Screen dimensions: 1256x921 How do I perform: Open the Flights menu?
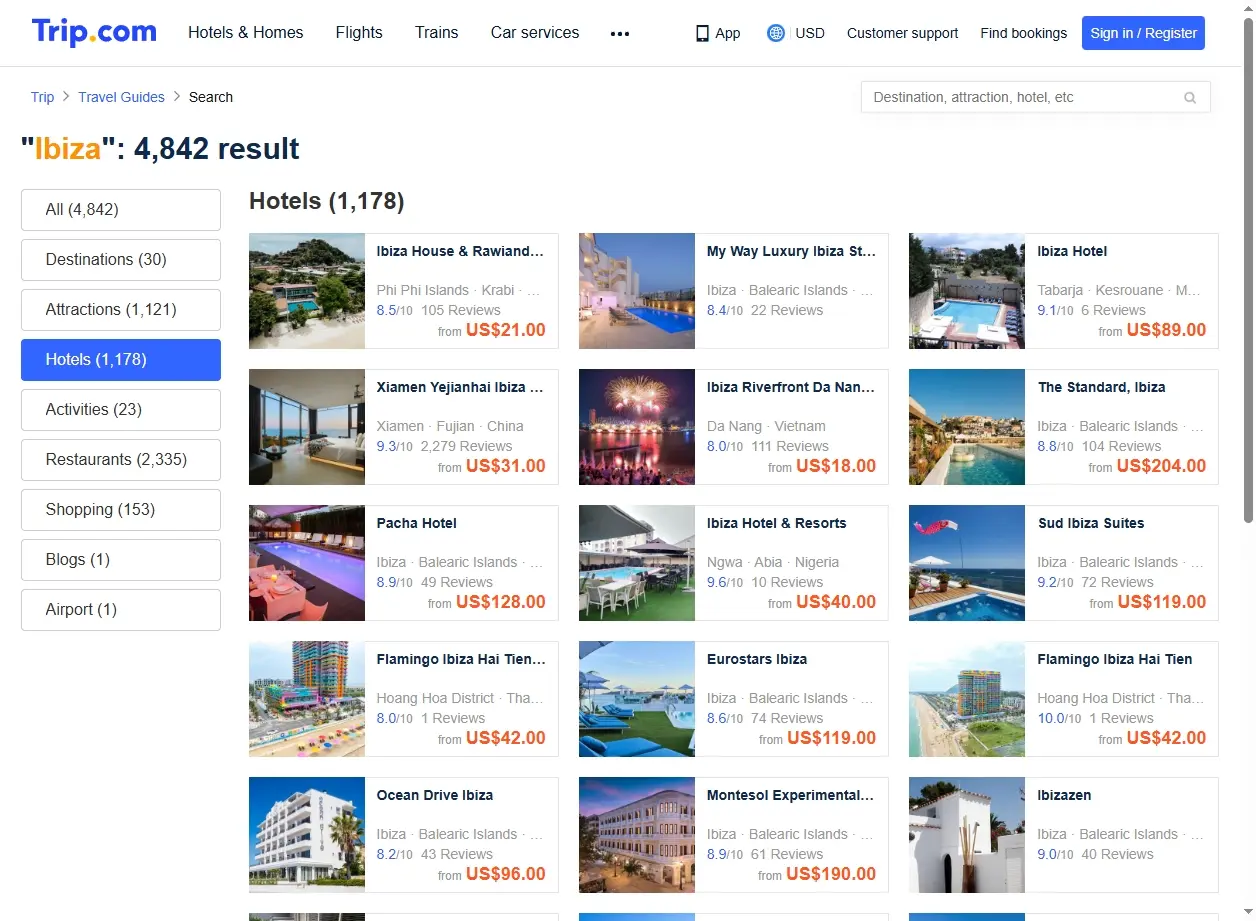pyautogui.click(x=359, y=33)
